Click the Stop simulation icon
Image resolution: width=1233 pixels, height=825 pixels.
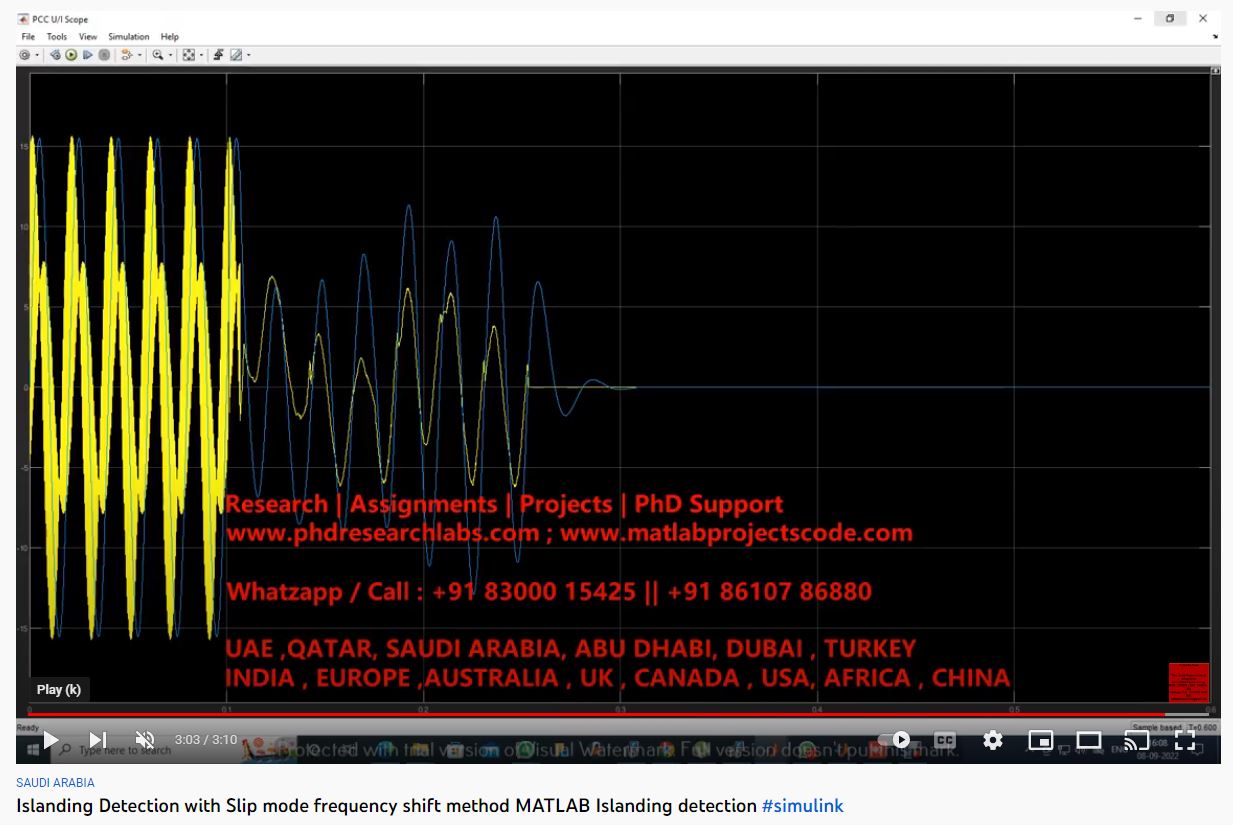(x=104, y=55)
